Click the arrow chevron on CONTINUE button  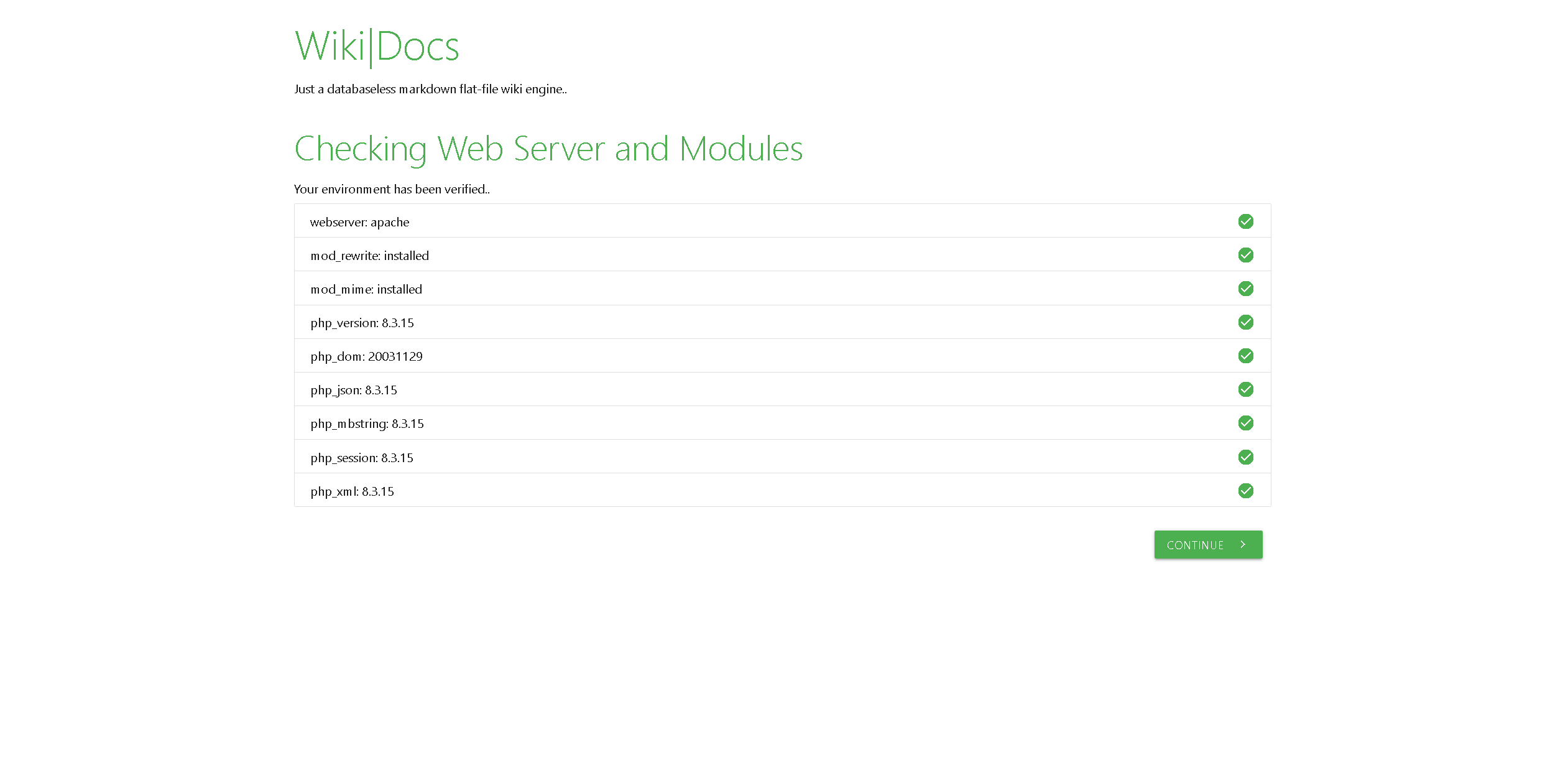1243,544
